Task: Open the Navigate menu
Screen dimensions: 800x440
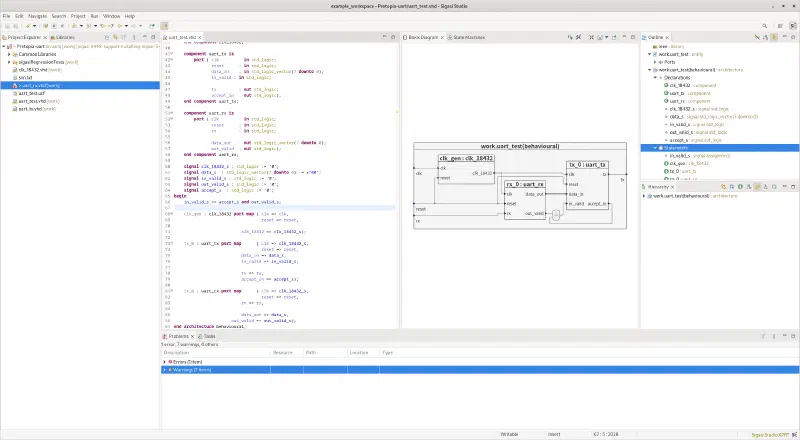Action: pyautogui.click(x=37, y=16)
